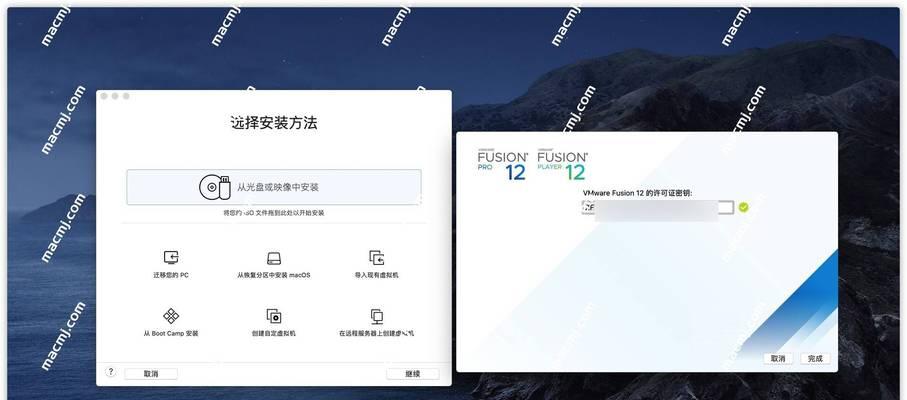The image size is (907, 400).
Task: Pick create VM on remote server icon
Action: [377, 316]
